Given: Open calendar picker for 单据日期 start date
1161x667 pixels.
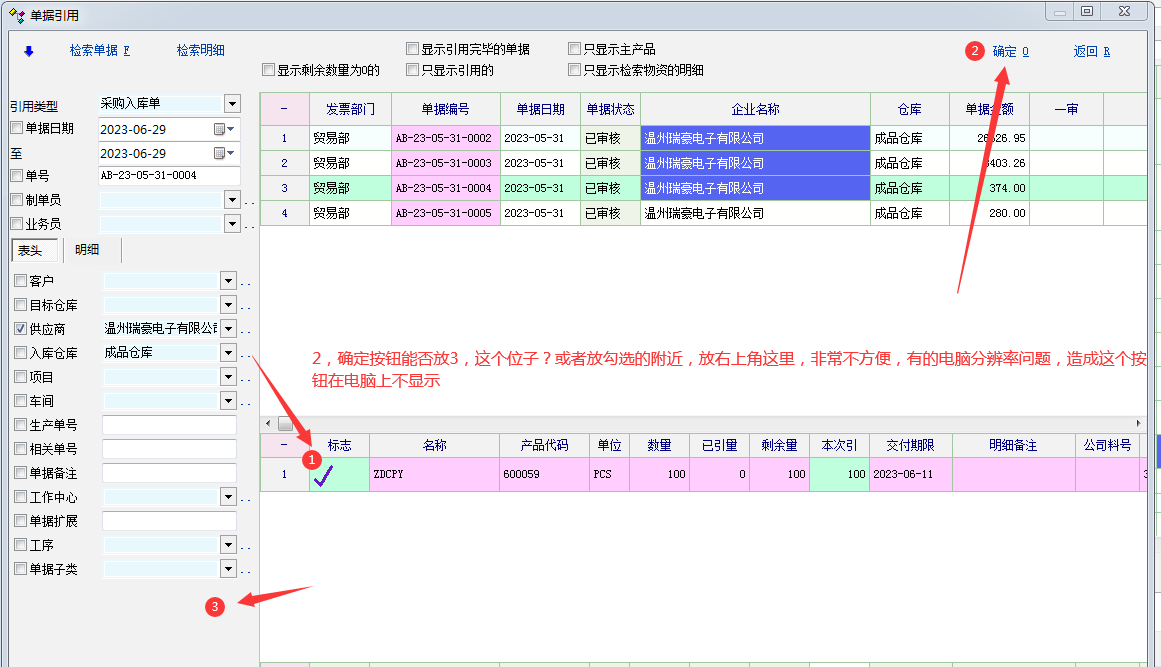Looking at the screenshot, I should 222,129.
